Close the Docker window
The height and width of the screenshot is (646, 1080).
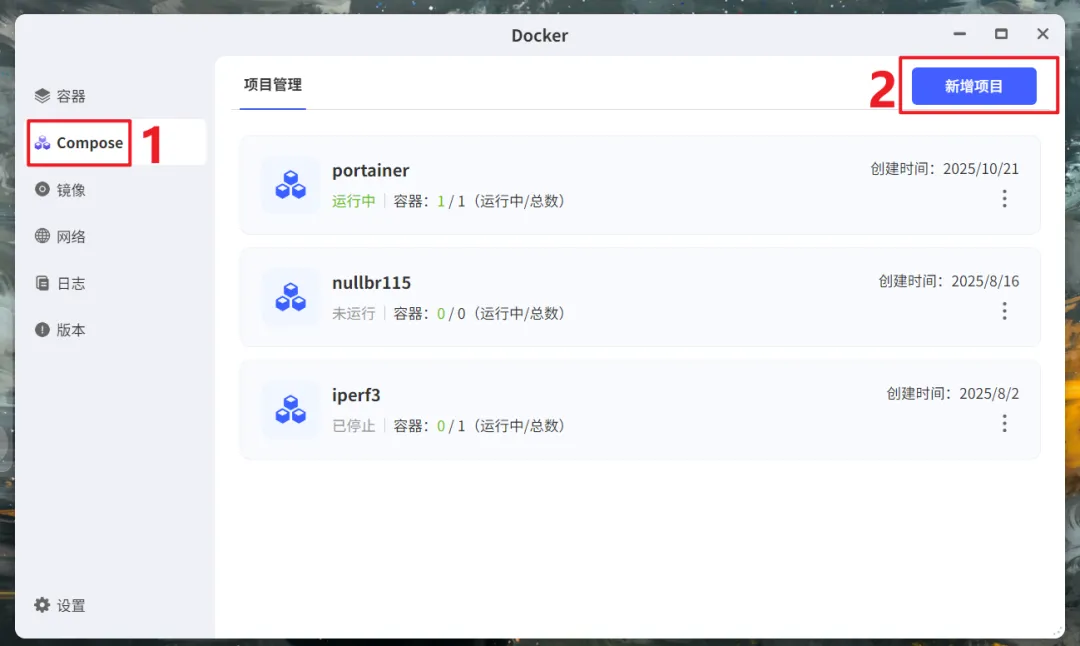click(1043, 34)
